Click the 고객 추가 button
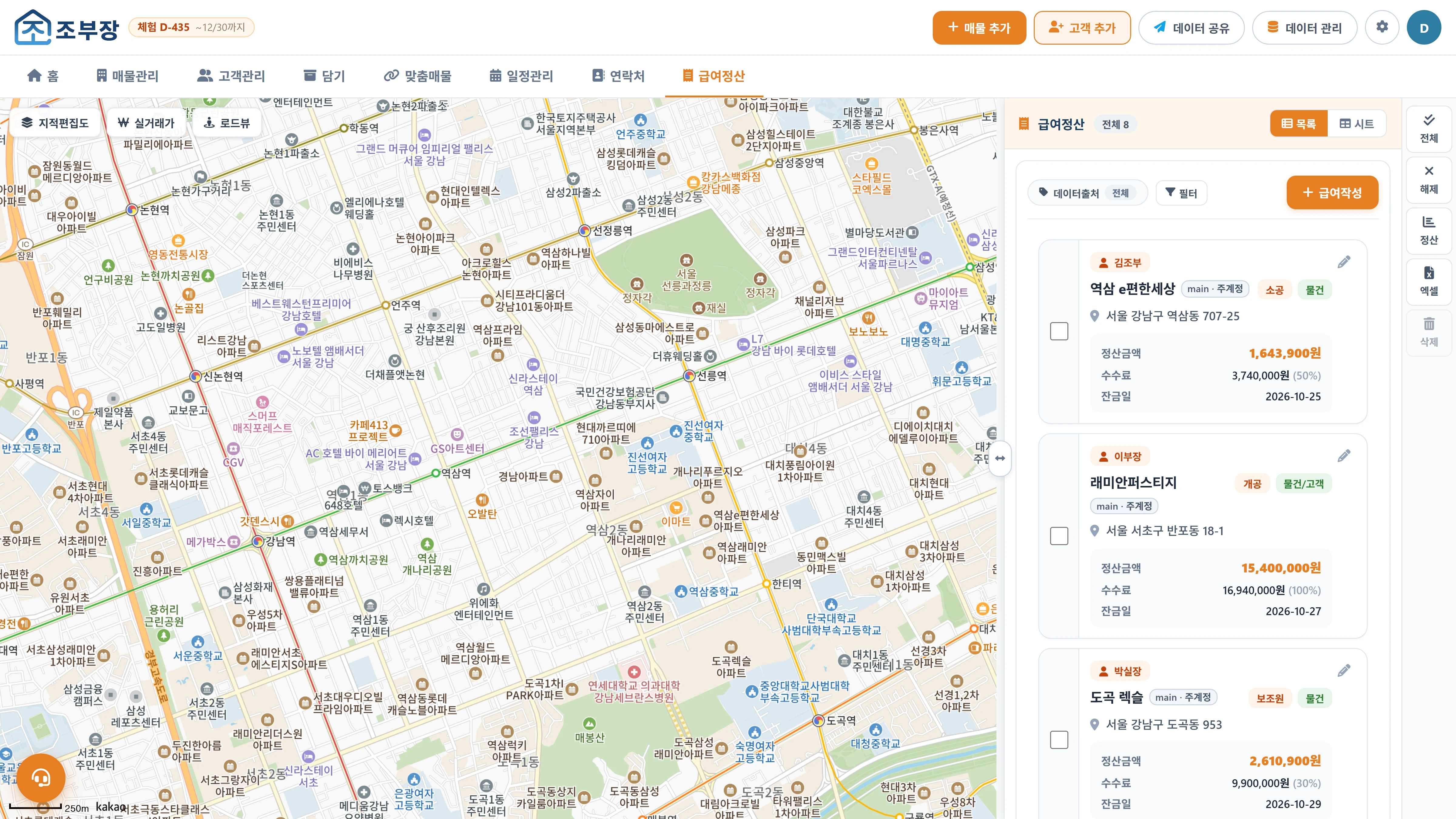This screenshot has width=1456, height=819. pos(1082,28)
